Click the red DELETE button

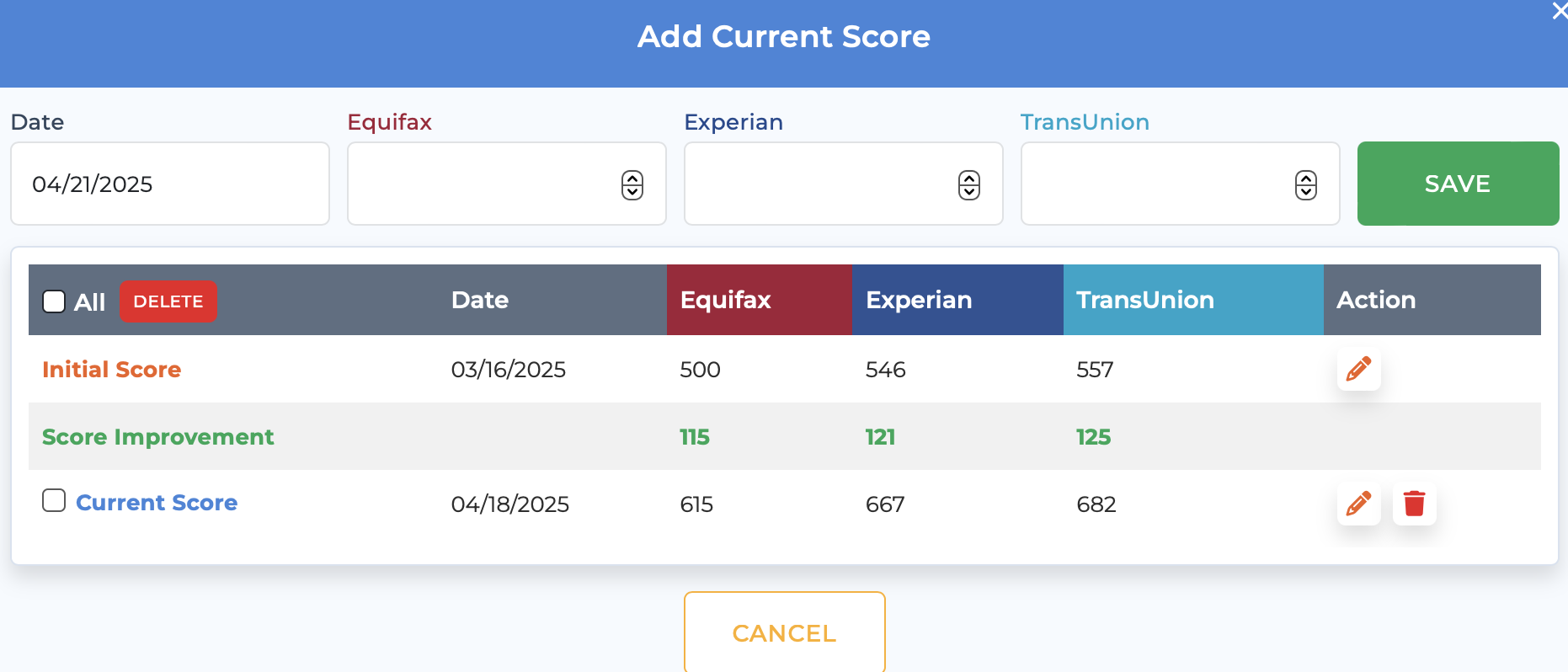[x=168, y=301]
